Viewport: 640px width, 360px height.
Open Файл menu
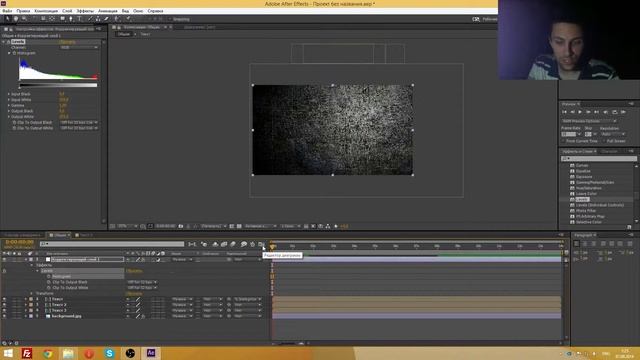pyautogui.click(x=7, y=11)
